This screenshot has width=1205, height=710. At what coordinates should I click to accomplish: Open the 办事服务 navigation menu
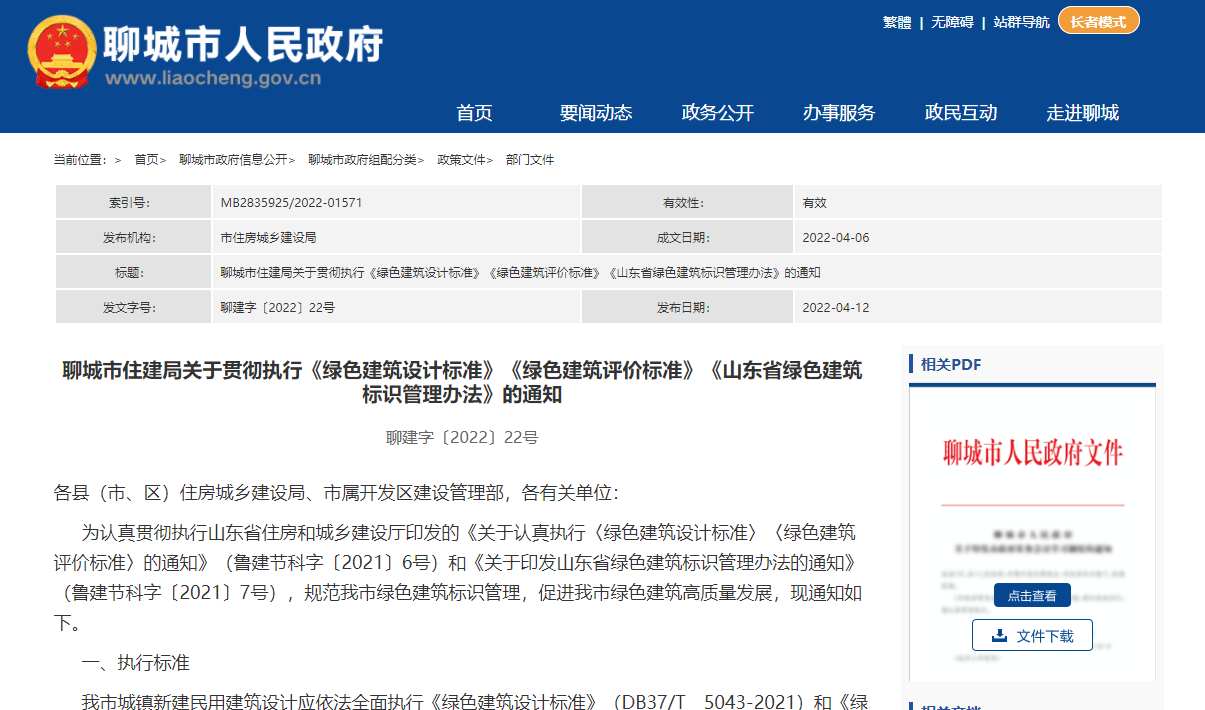coord(839,112)
